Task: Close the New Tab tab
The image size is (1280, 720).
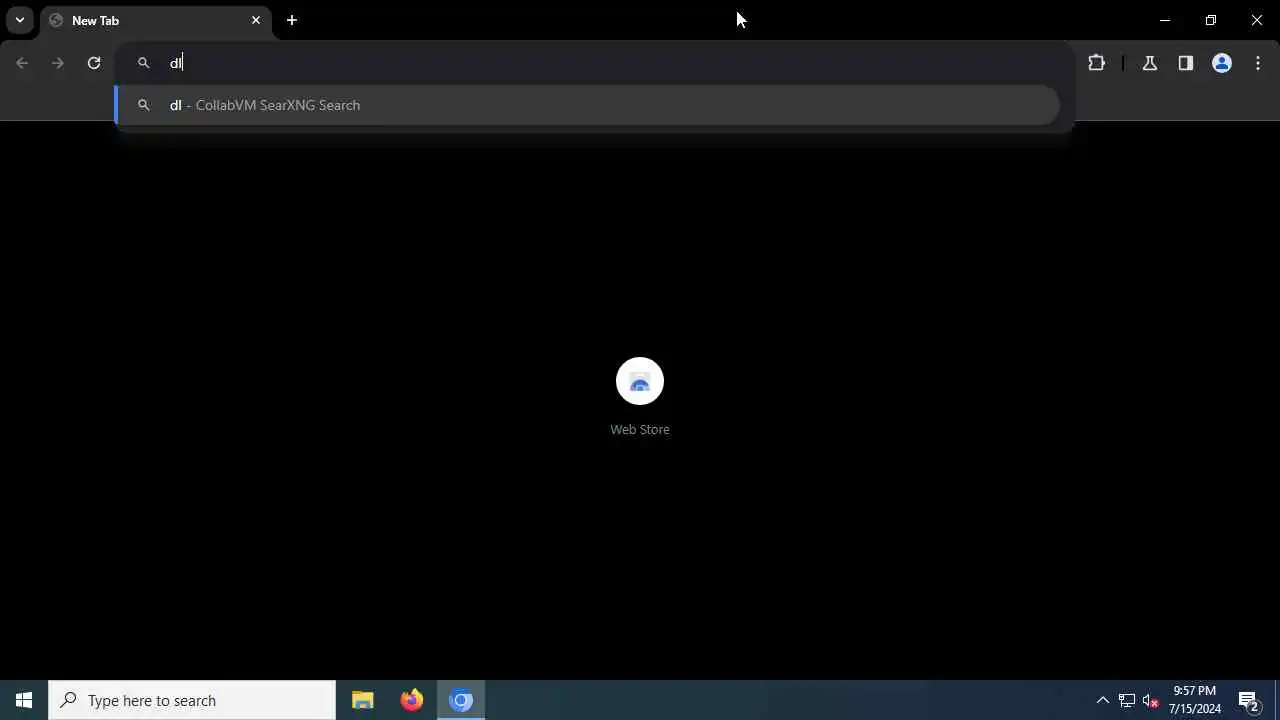Action: pos(256,20)
